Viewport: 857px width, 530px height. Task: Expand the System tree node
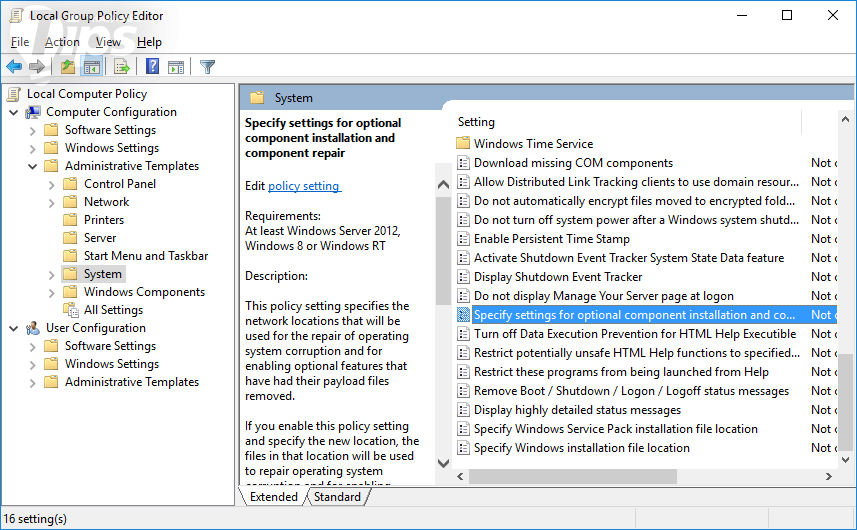pos(51,274)
